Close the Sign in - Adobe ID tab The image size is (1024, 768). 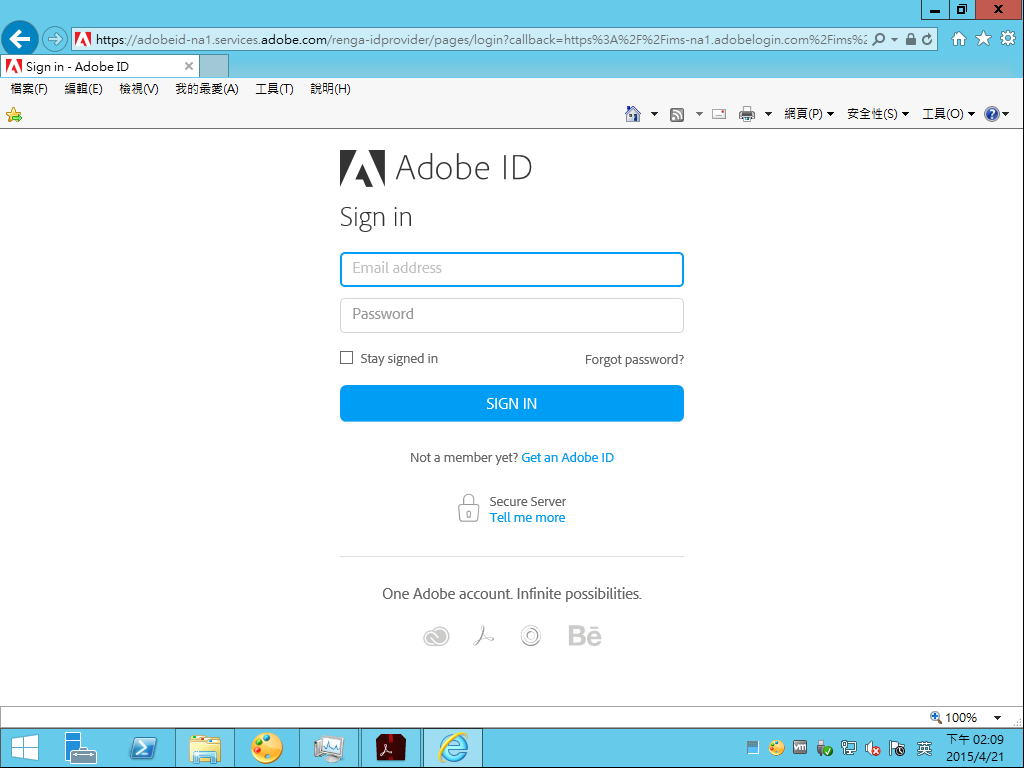[x=189, y=66]
